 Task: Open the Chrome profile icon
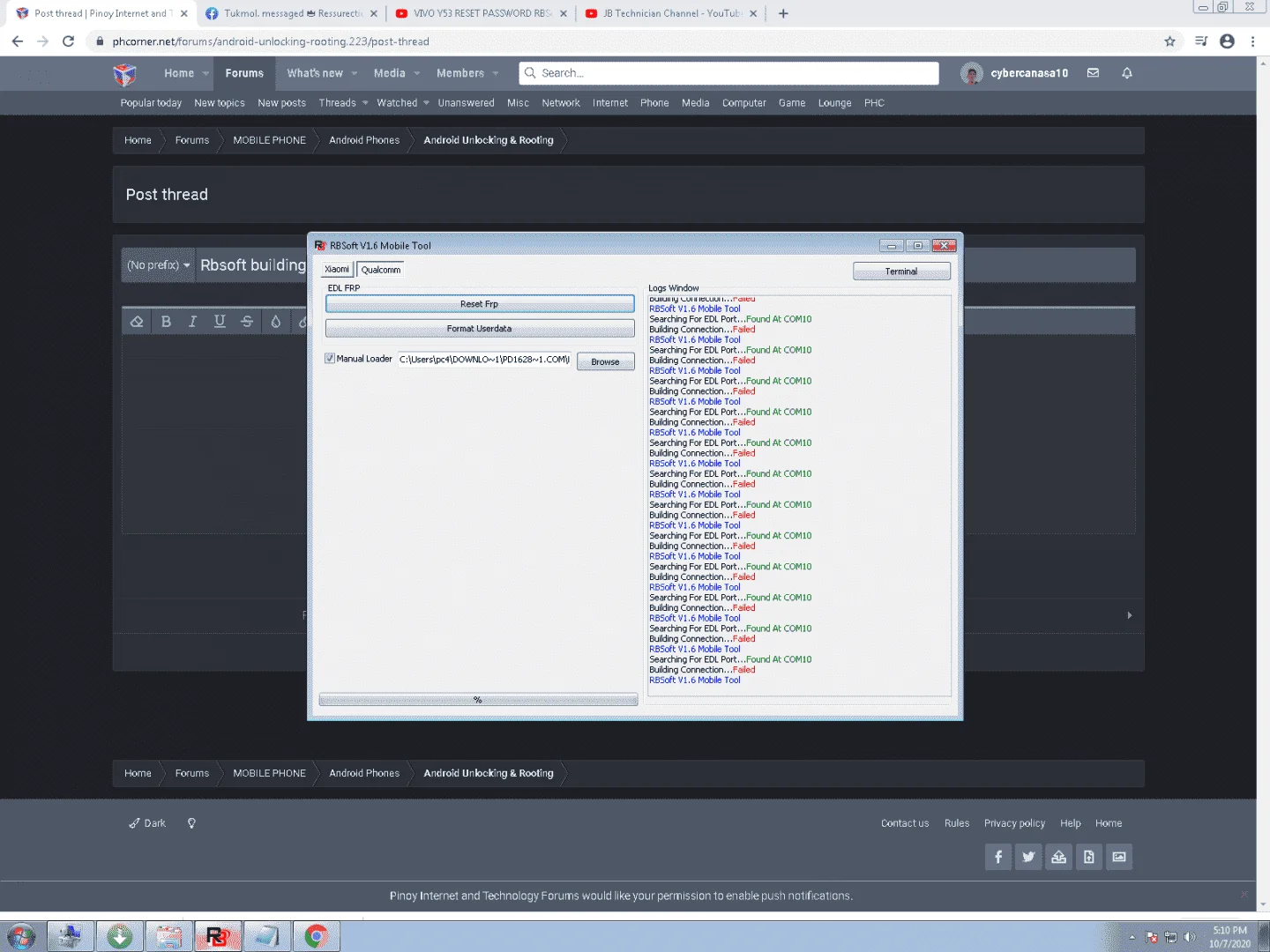[1227, 41]
